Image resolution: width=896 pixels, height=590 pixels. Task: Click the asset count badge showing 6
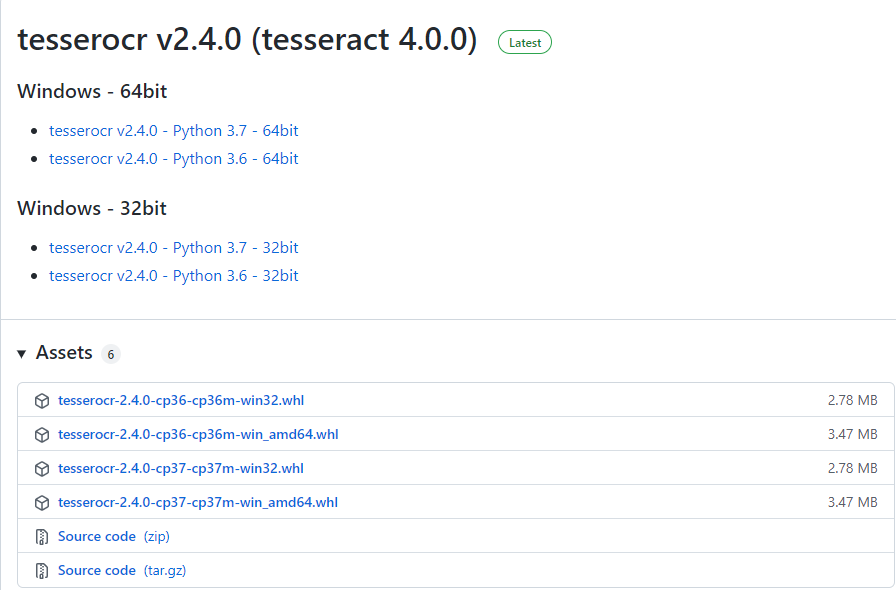point(110,354)
